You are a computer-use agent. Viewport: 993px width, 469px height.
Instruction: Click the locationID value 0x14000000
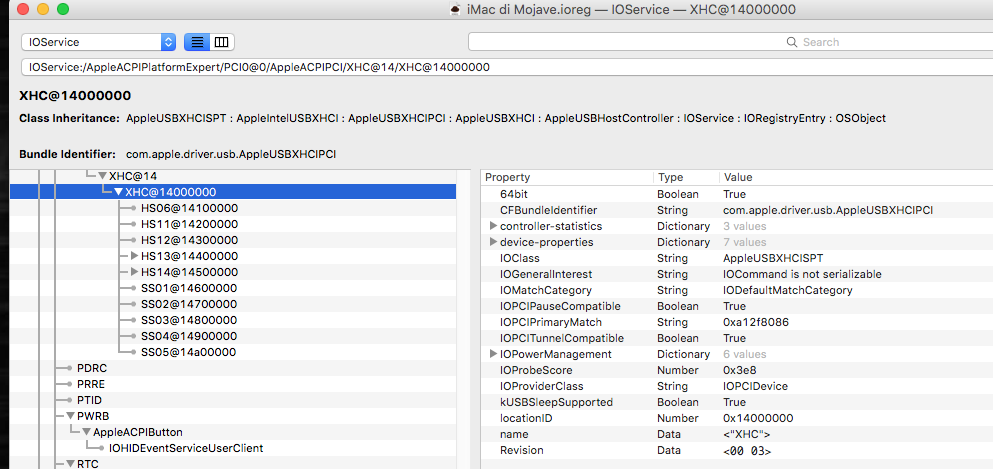click(x=758, y=418)
